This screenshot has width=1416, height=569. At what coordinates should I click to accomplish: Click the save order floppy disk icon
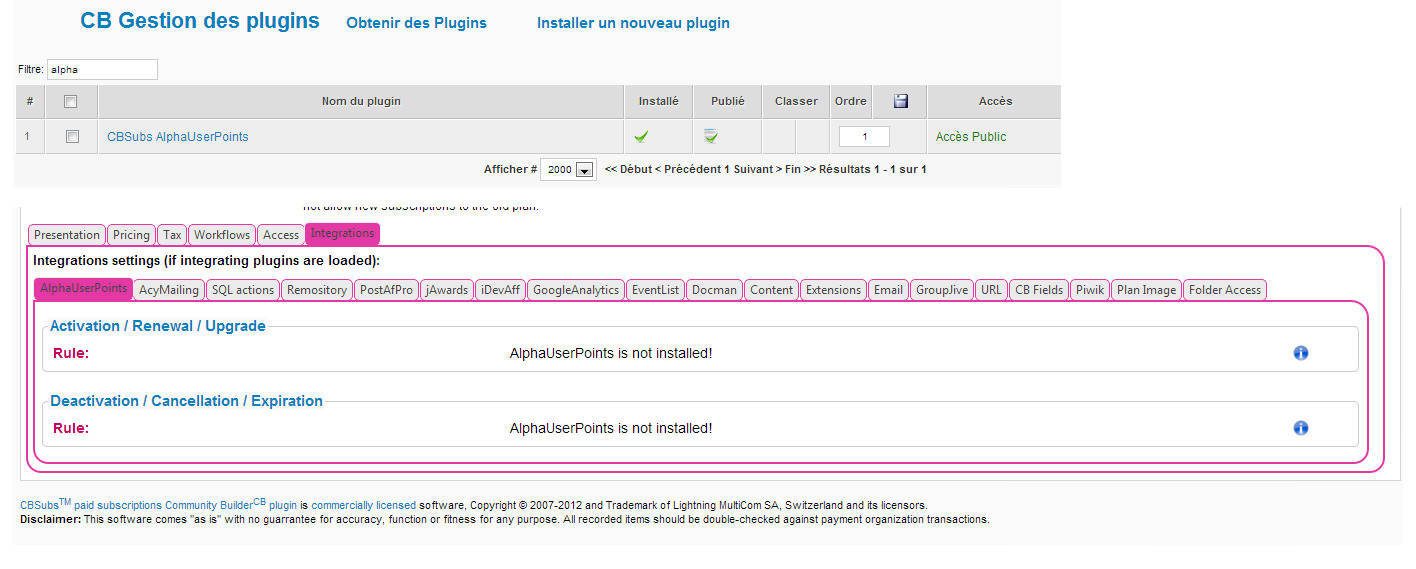click(900, 101)
